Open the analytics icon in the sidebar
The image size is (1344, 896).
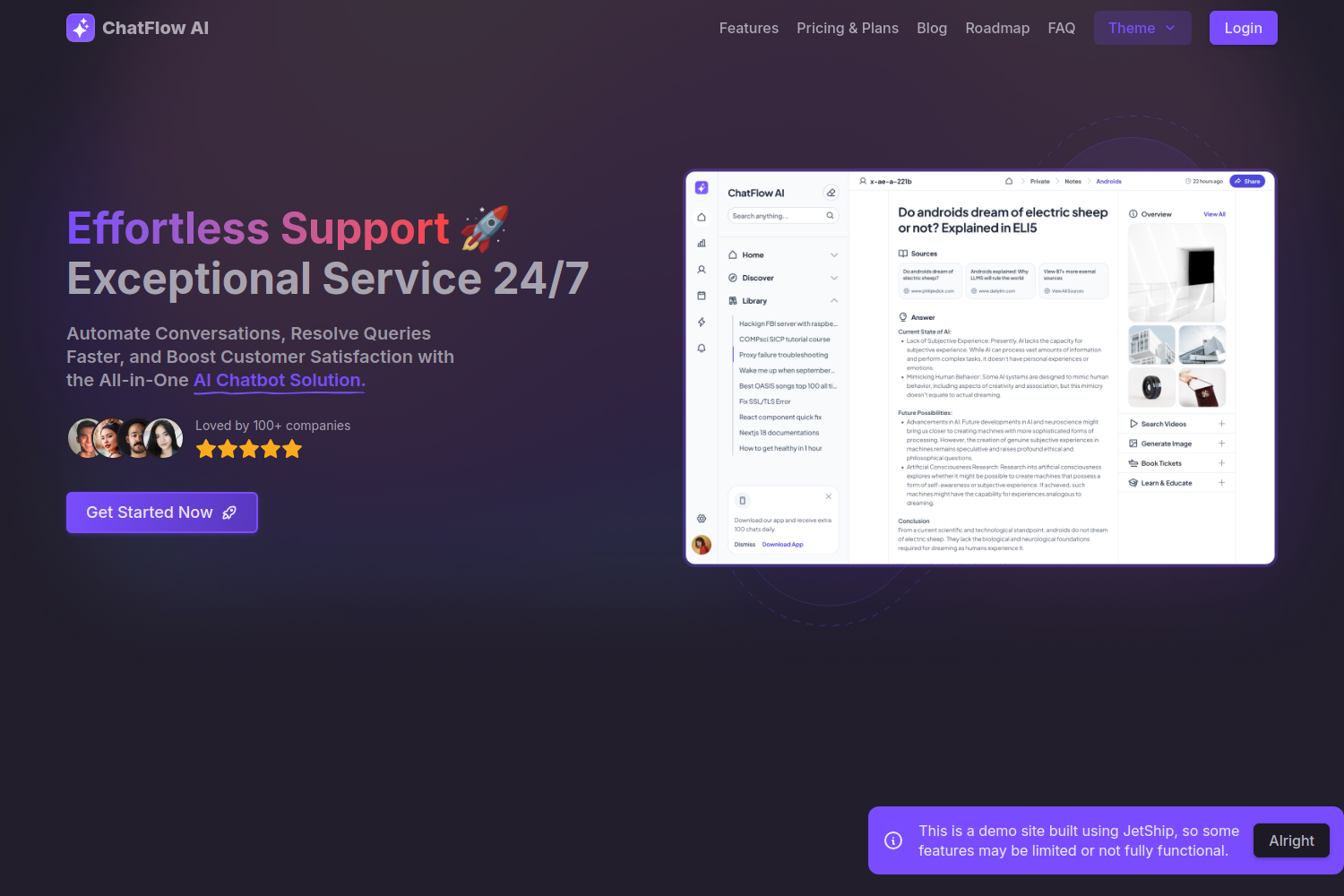point(702,244)
